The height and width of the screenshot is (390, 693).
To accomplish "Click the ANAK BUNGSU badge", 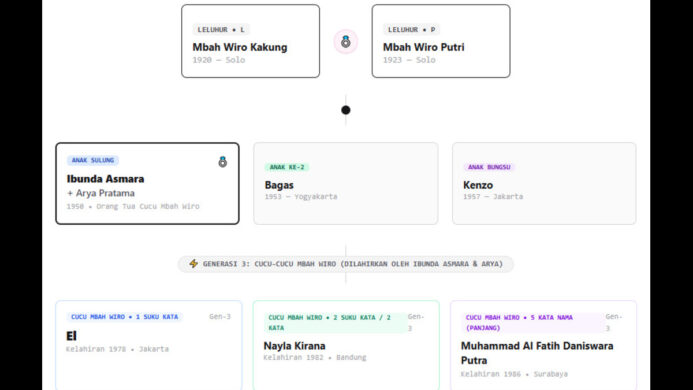I will [489, 167].
